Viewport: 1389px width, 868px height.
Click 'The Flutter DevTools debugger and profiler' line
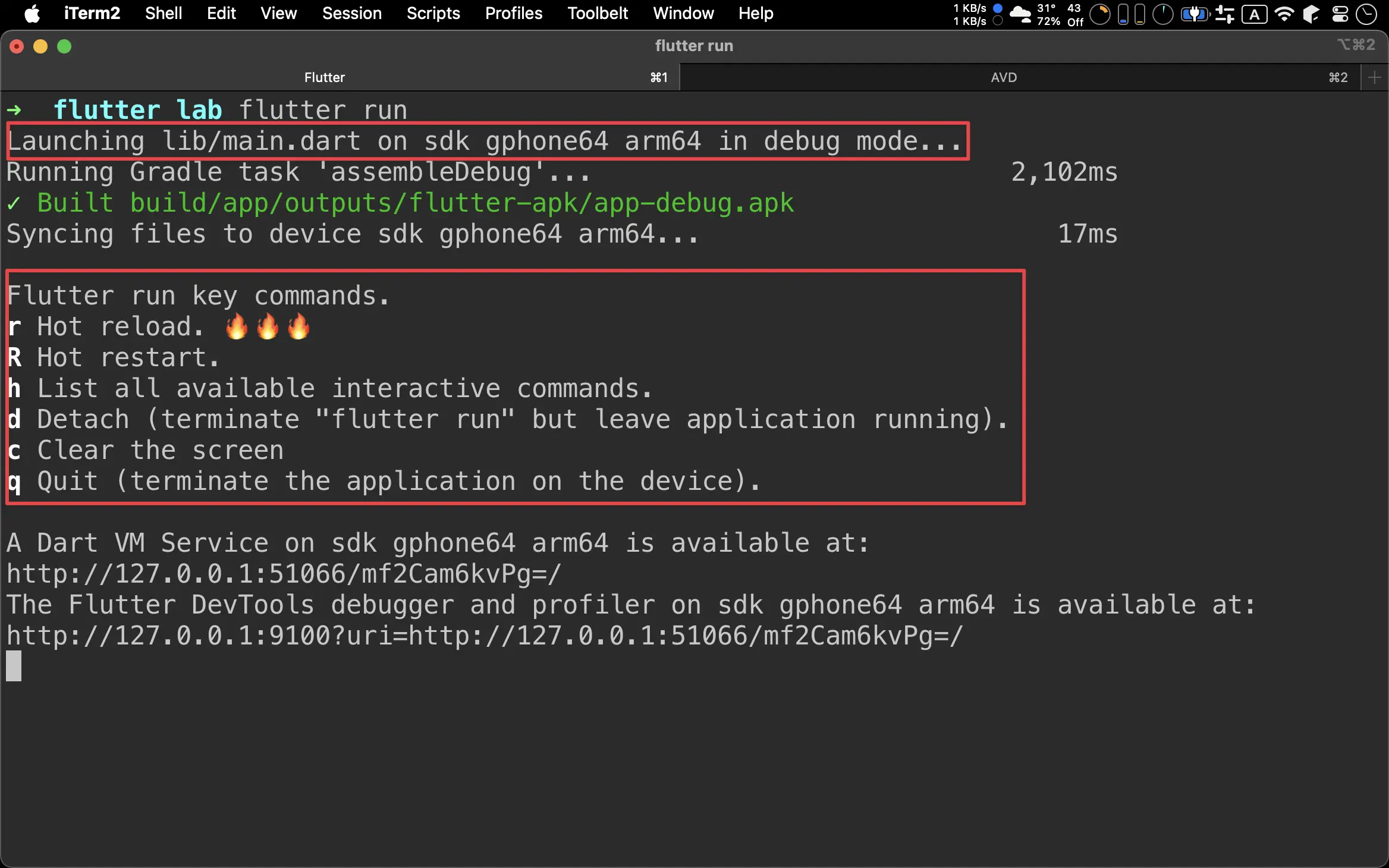631,605
